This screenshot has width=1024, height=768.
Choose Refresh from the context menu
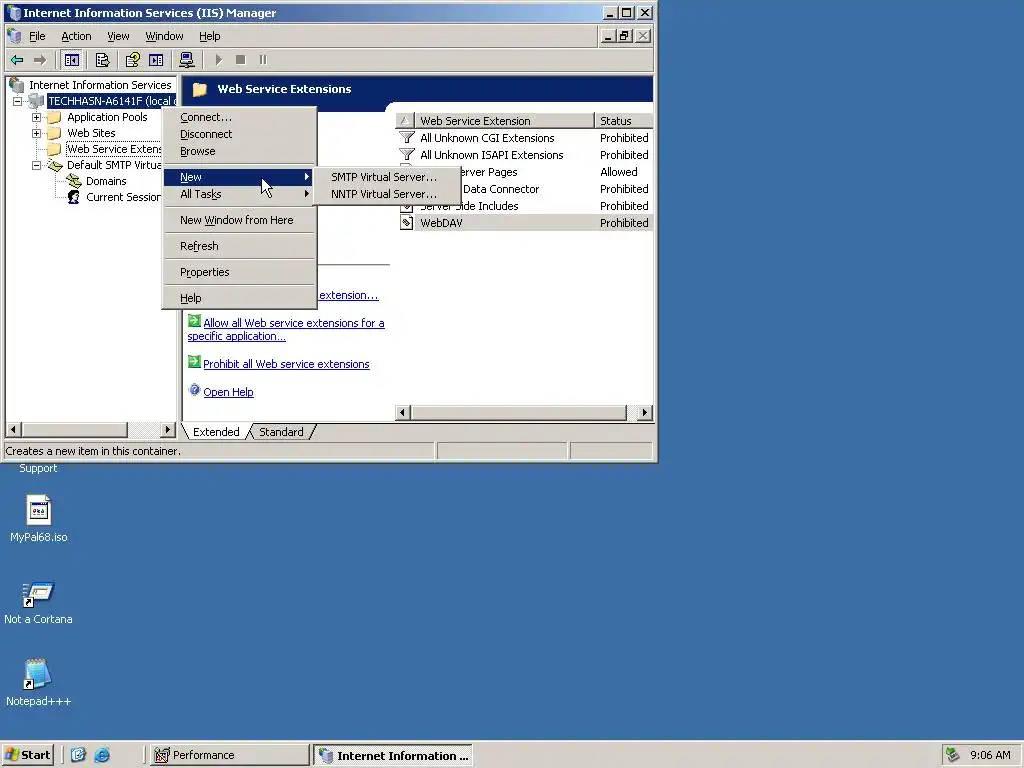pos(239,246)
